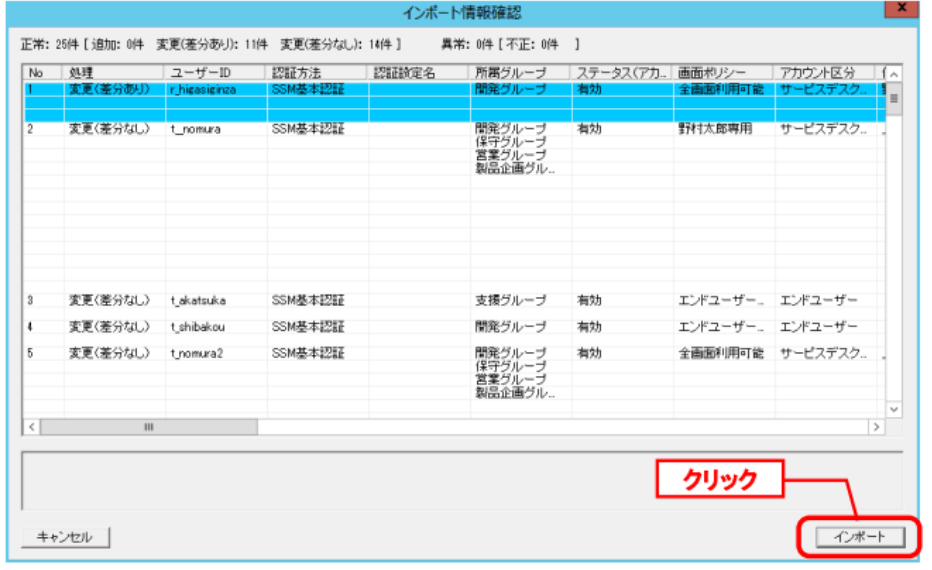Click エンドユーザー account type in t_shibakou row
Viewport: 932px width, 570px height.
[818, 327]
